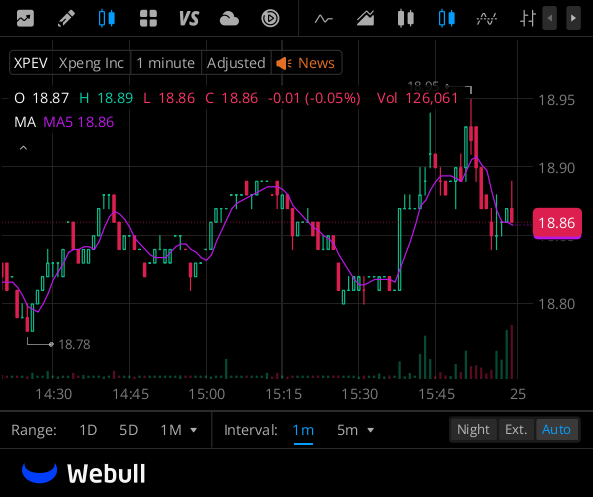The width and height of the screenshot is (593, 497).
Task: Select the OHLC bar chart type
Action: click(528, 18)
